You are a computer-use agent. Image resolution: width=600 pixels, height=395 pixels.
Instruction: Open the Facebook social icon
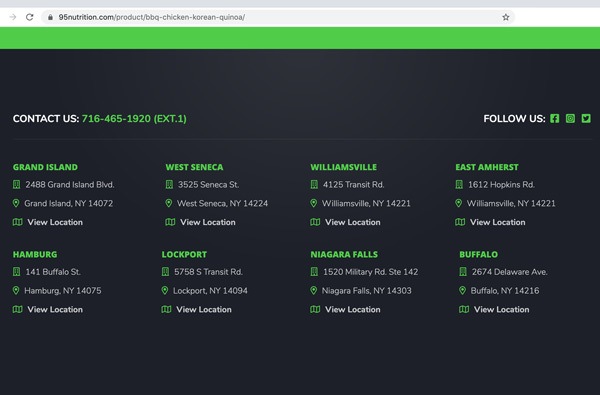pyautogui.click(x=554, y=119)
